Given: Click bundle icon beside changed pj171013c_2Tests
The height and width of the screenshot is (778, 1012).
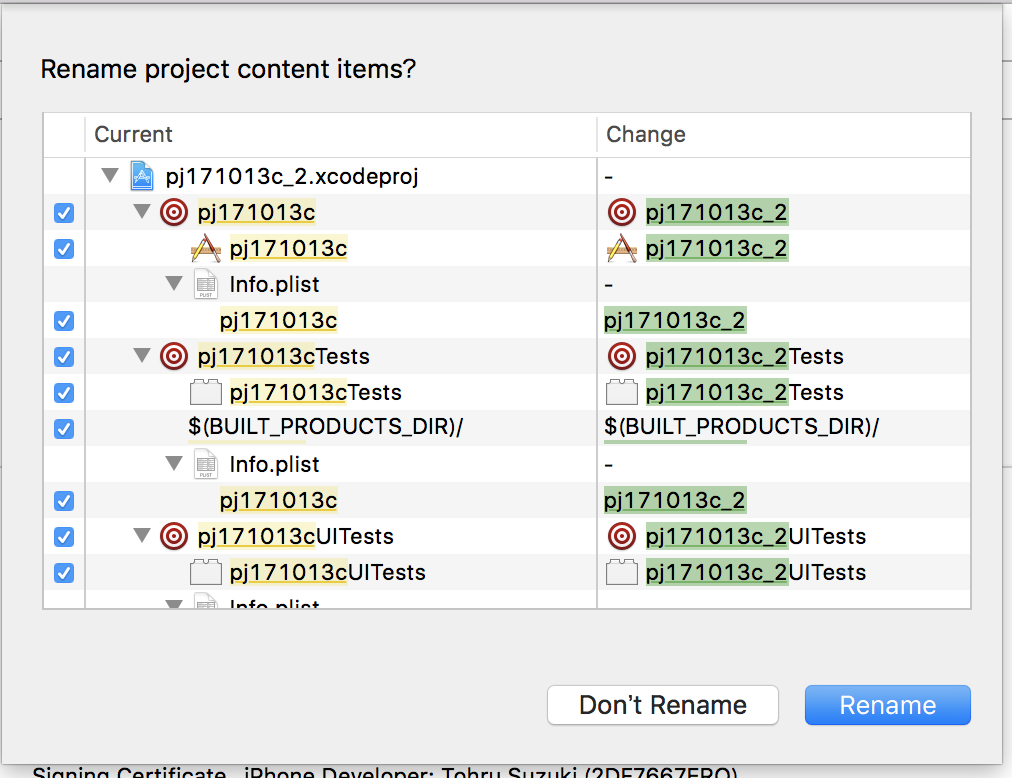Looking at the screenshot, I should [x=622, y=392].
